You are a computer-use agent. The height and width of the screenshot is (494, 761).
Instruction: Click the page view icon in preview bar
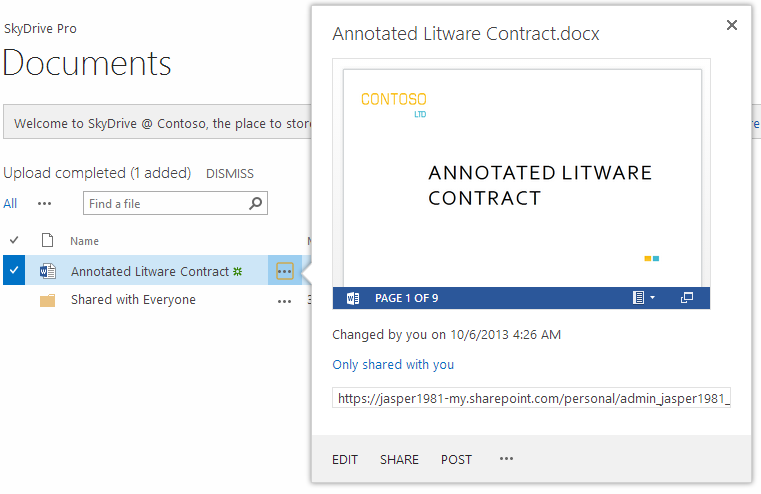(638, 297)
